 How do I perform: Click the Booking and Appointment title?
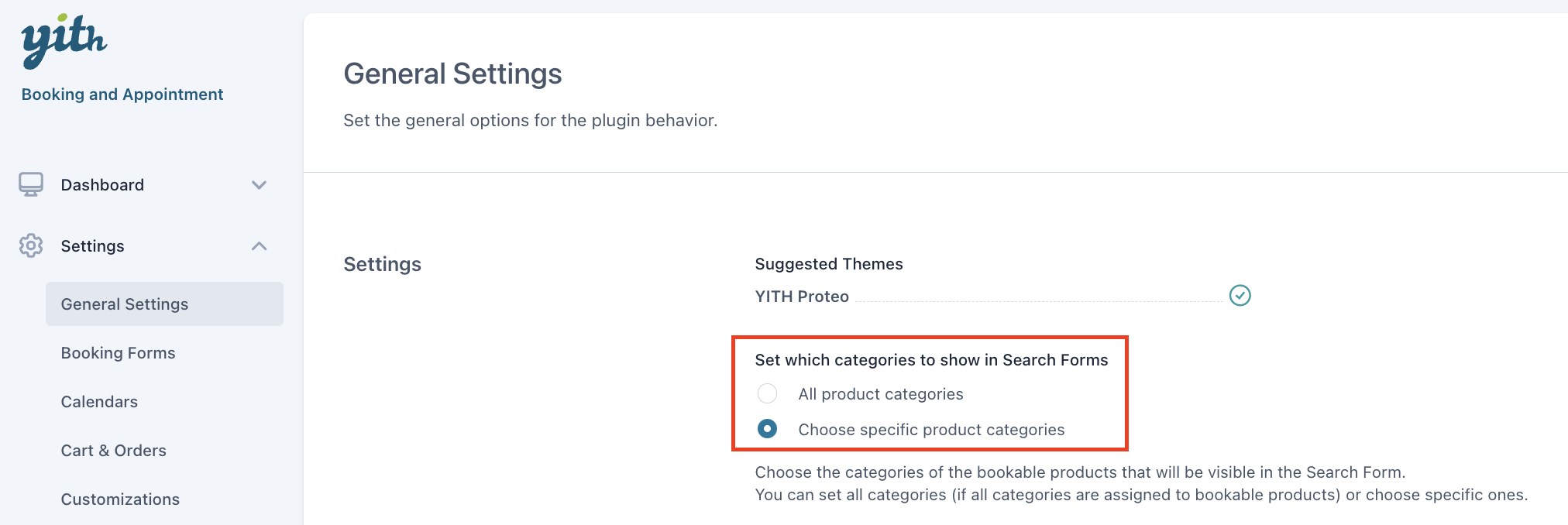[x=122, y=94]
